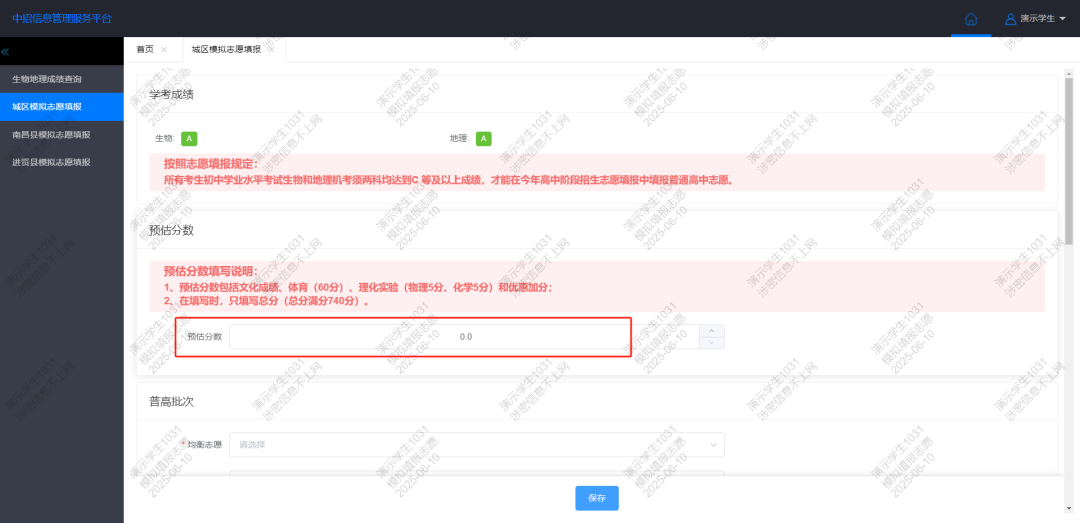Select the 城区模拟志愿填报 tab
This screenshot has height=523, width=1080.
click(x=226, y=50)
